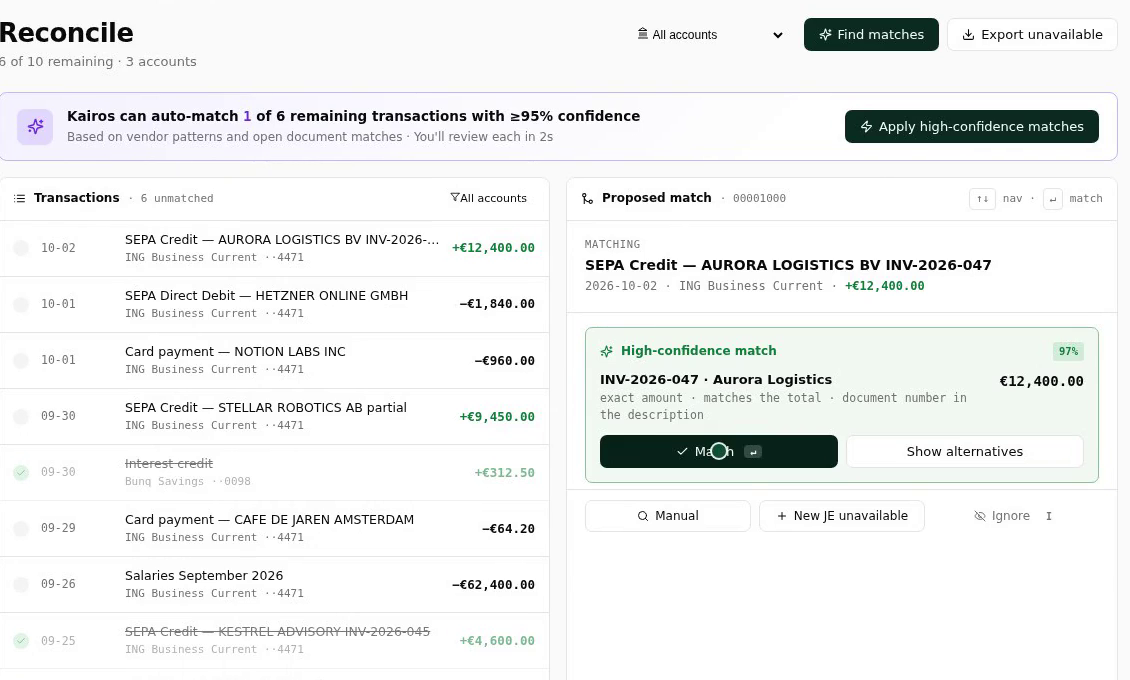Viewport: 1130px width, 680px height.
Task: Click the INV-2026-047 · Aurora Logistics document
Action: click(716, 380)
